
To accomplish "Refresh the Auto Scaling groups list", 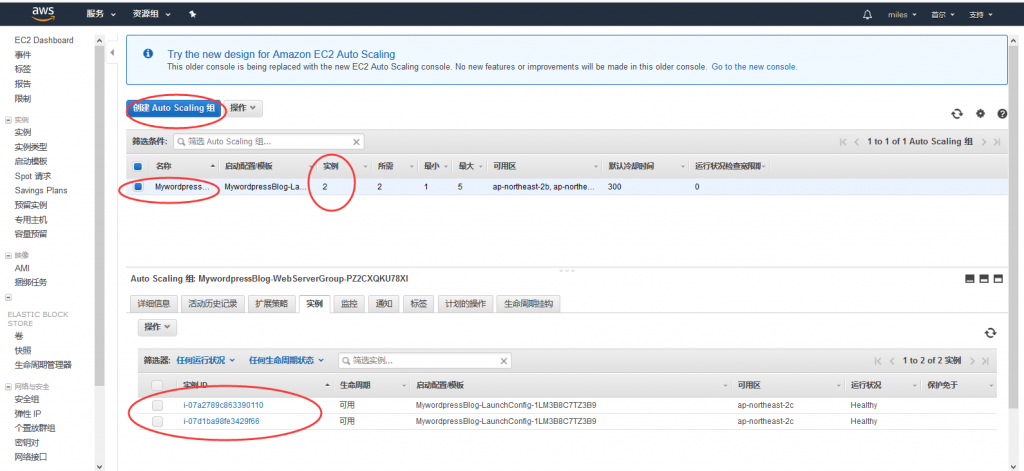I will coord(957,114).
